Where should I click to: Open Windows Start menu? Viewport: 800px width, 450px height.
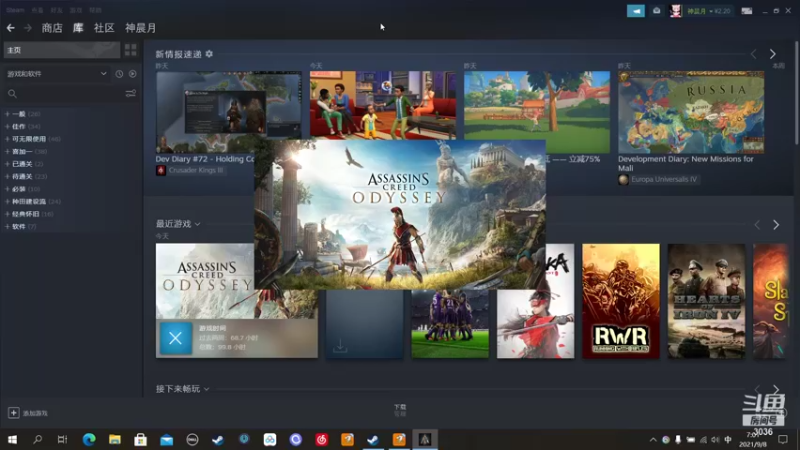pos(12,440)
